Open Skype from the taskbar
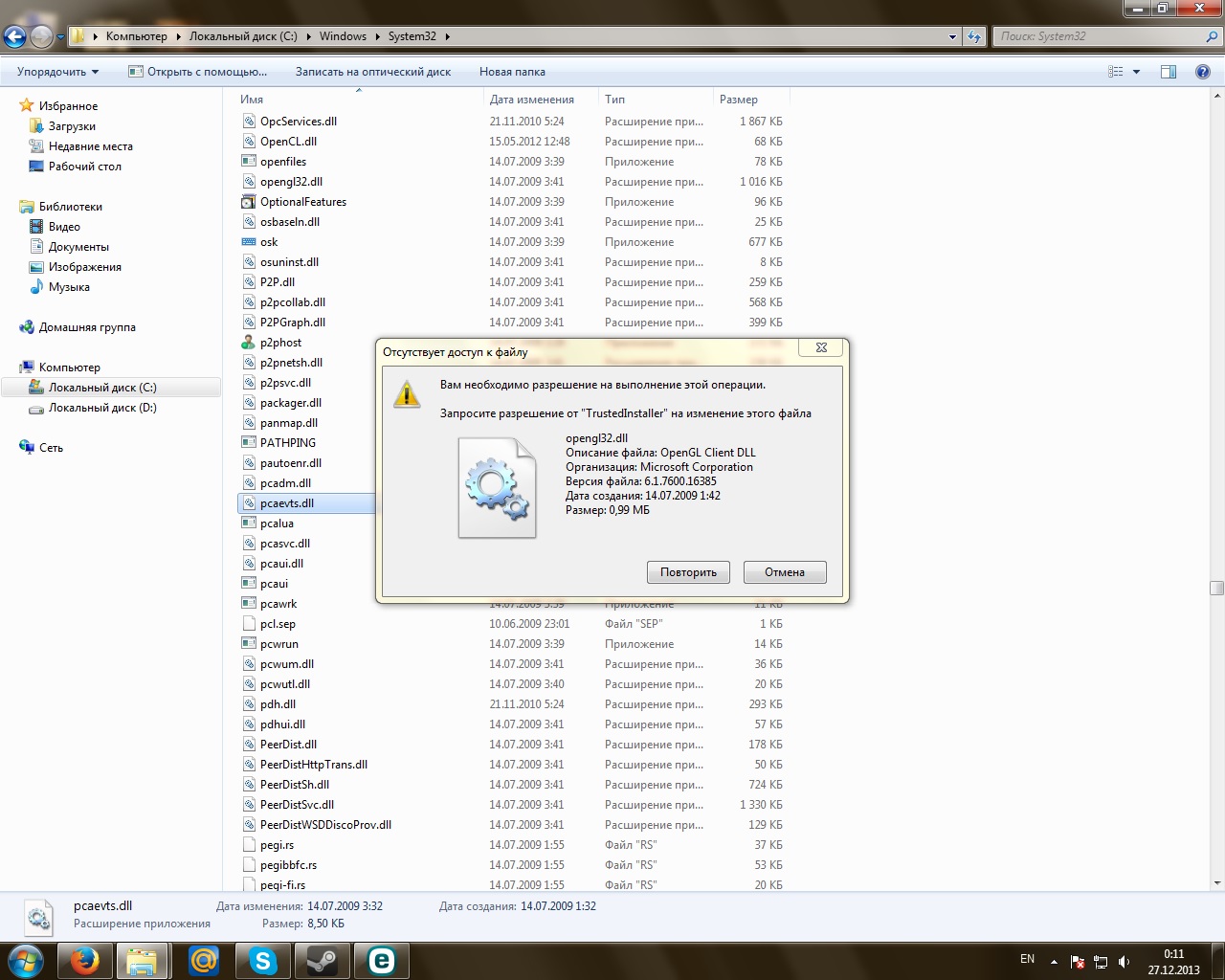 pos(262,960)
